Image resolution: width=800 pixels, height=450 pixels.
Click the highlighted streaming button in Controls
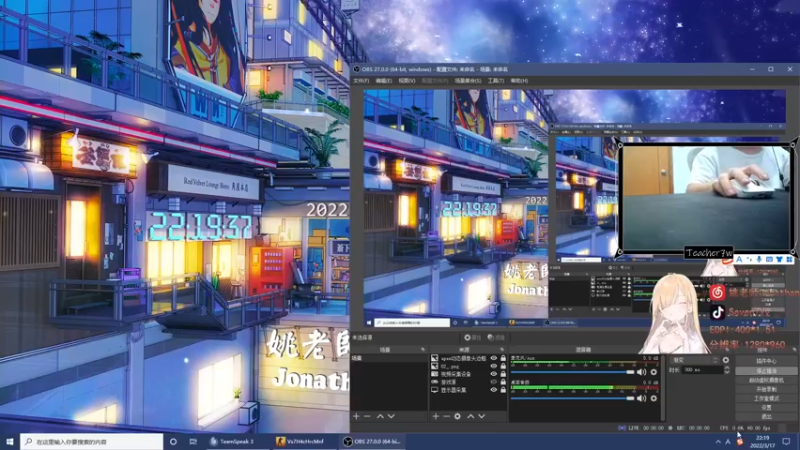click(x=766, y=371)
